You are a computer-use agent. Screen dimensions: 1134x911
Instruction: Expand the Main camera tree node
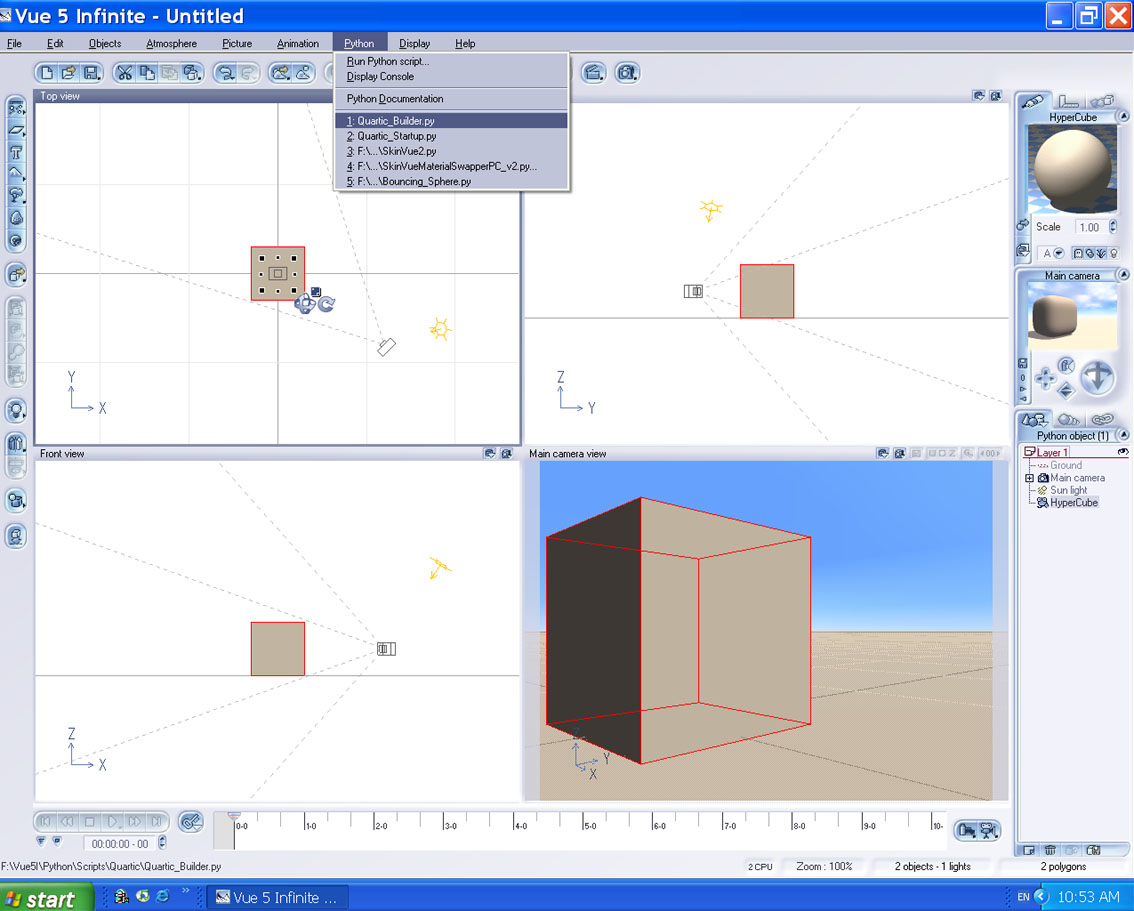click(x=1029, y=478)
